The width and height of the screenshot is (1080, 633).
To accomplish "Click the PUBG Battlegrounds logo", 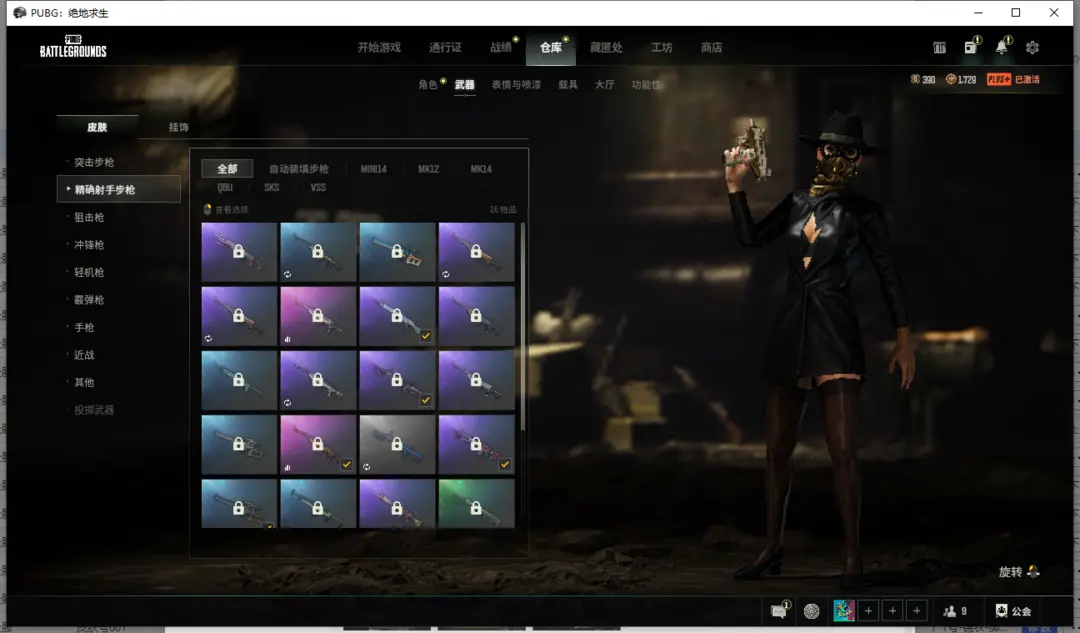I will point(73,47).
